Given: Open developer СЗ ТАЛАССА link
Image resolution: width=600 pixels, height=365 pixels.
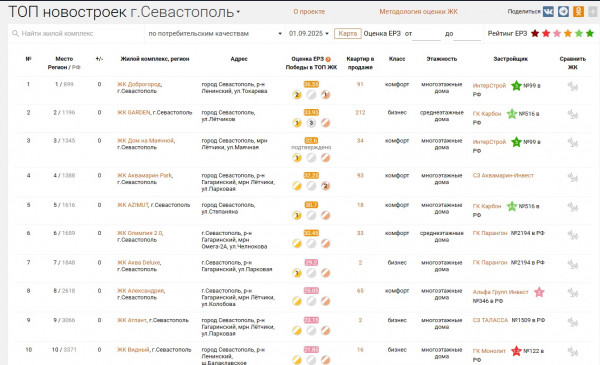Looking at the screenshot, I should tap(490, 320).
